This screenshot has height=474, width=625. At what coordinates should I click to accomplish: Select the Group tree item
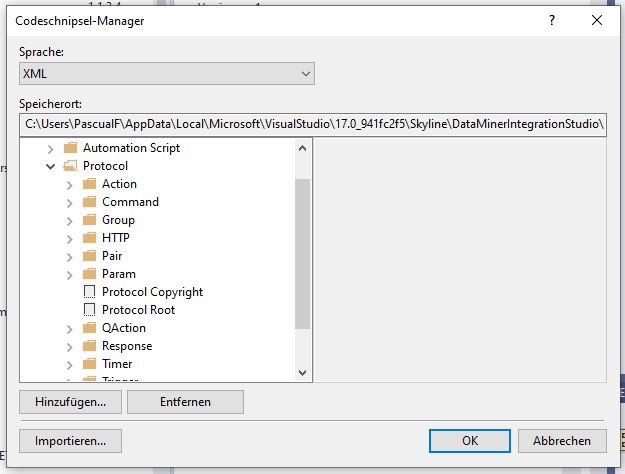118,220
